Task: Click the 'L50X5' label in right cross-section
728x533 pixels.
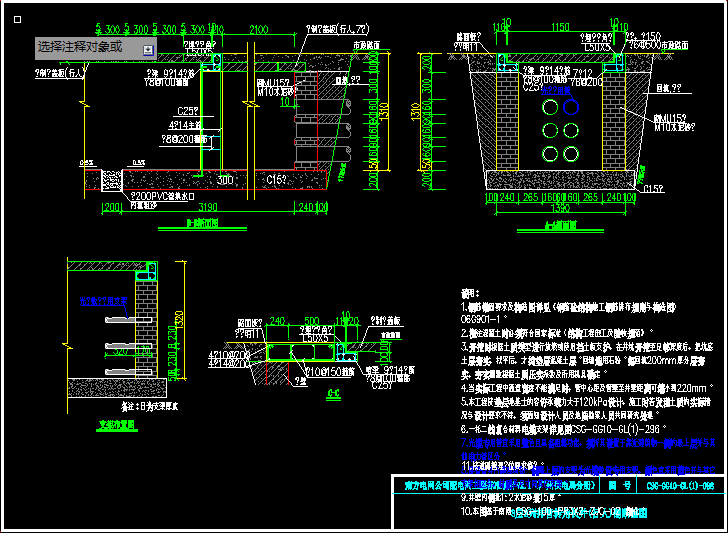Action: point(599,46)
